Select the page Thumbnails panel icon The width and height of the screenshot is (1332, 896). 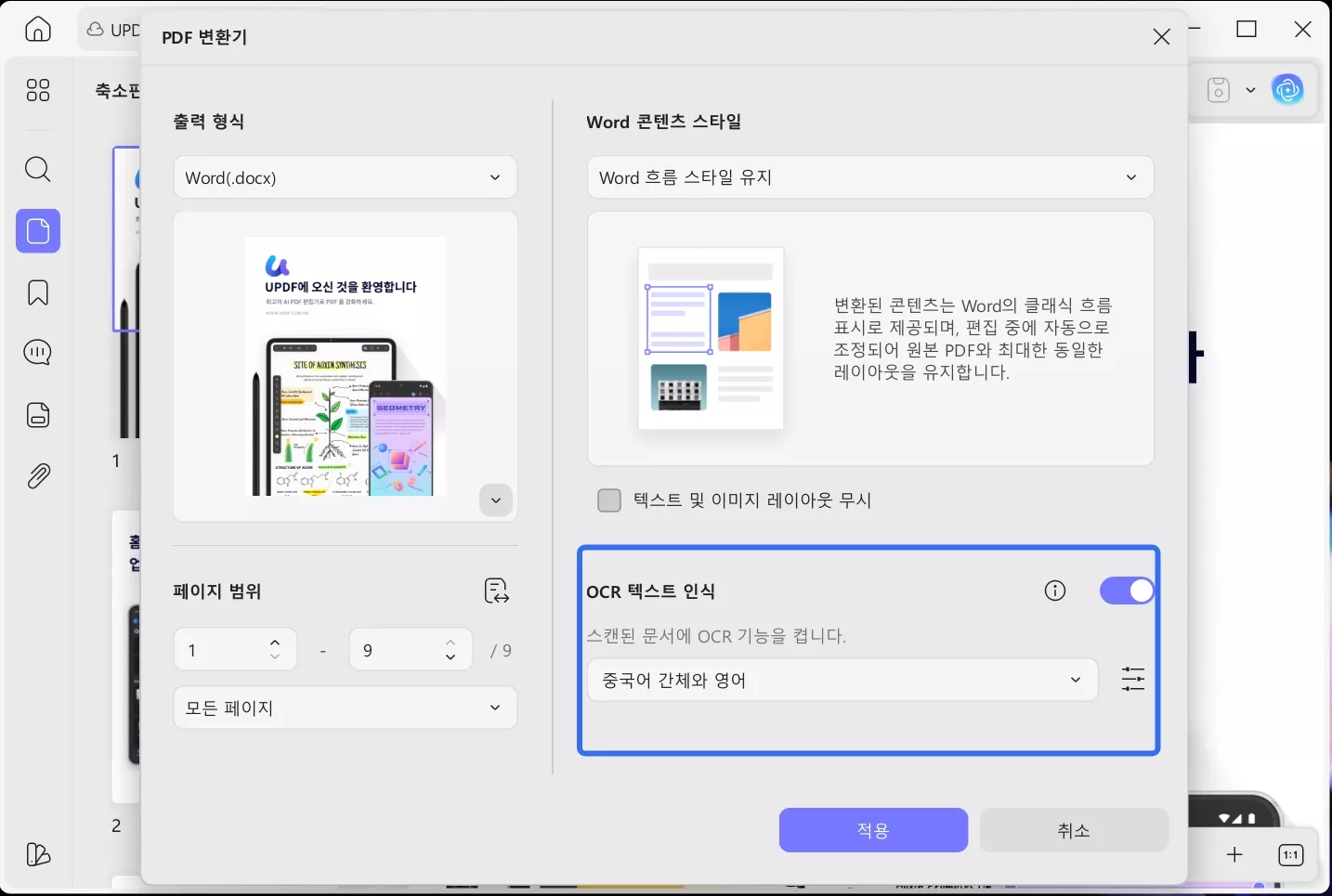(37, 231)
